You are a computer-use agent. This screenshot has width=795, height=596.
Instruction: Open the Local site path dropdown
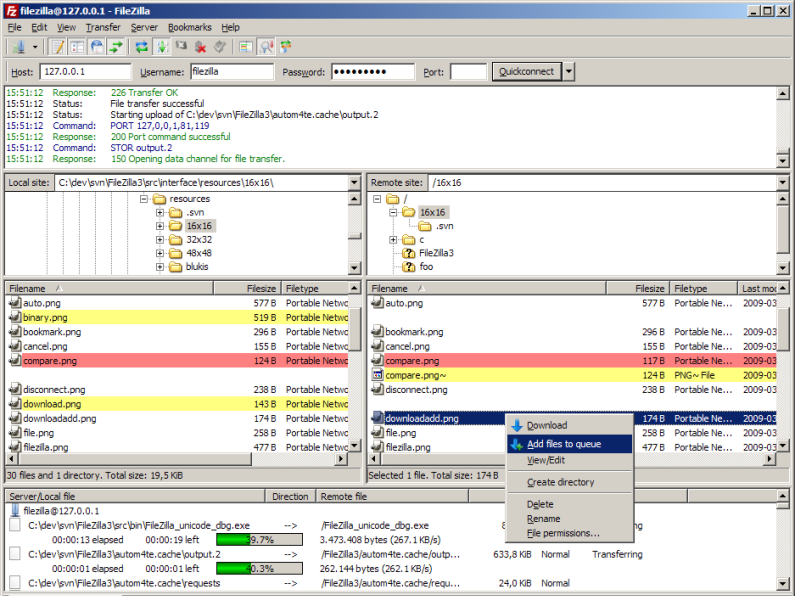[354, 182]
